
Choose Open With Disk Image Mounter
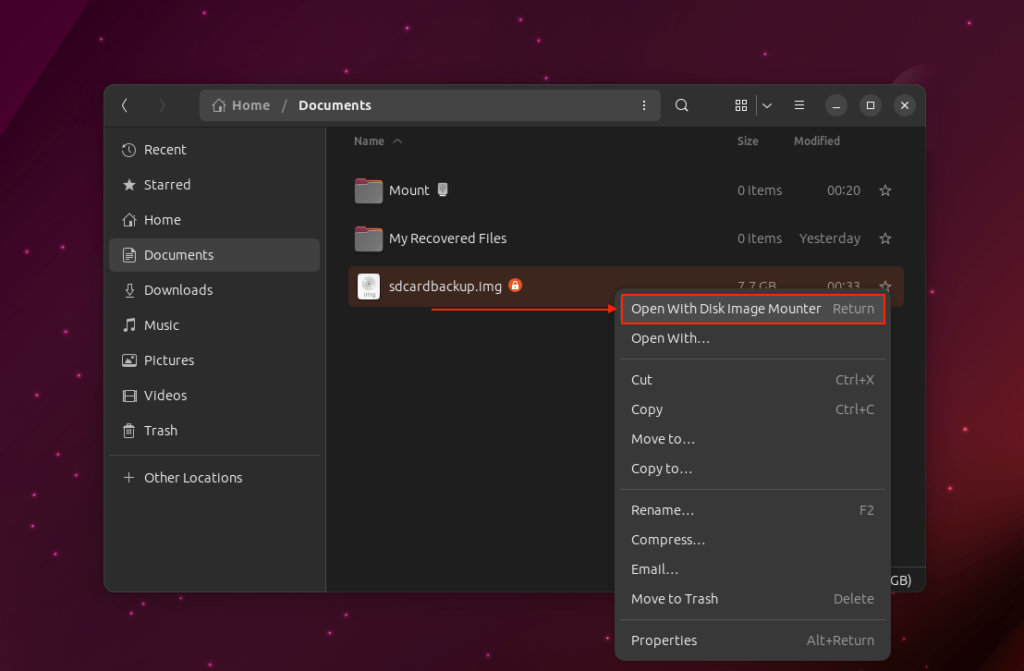click(x=726, y=308)
